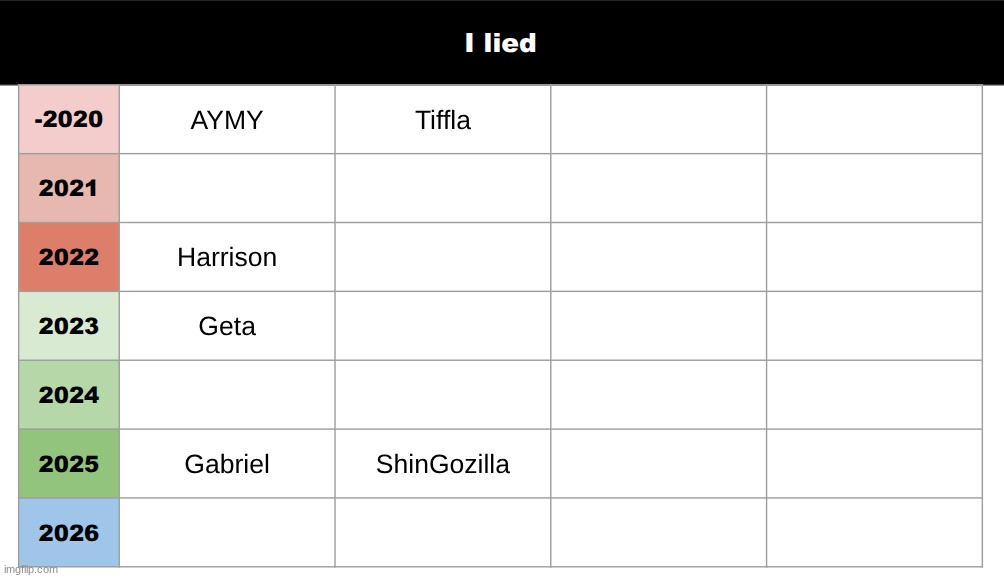Screen dimensions: 1004x578
Task: Select the ShinGozilla cell
Action: coord(443,464)
